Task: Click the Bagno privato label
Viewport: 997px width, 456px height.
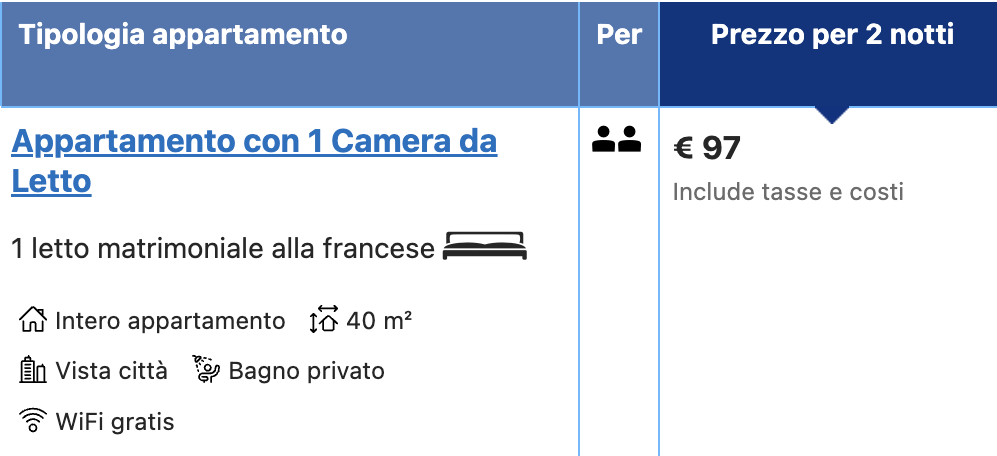Action: point(306,371)
